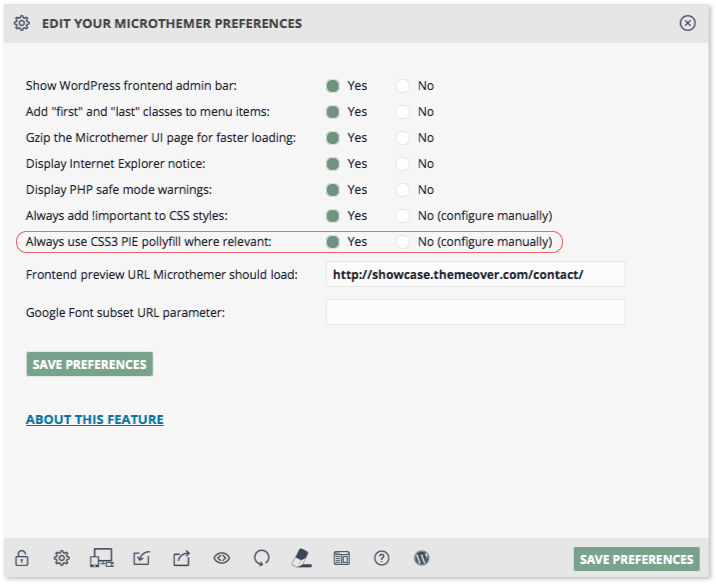Open help question mark icon
Image resolution: width=716 pixels, height=584 pixels.
click(x=381, y=558)
